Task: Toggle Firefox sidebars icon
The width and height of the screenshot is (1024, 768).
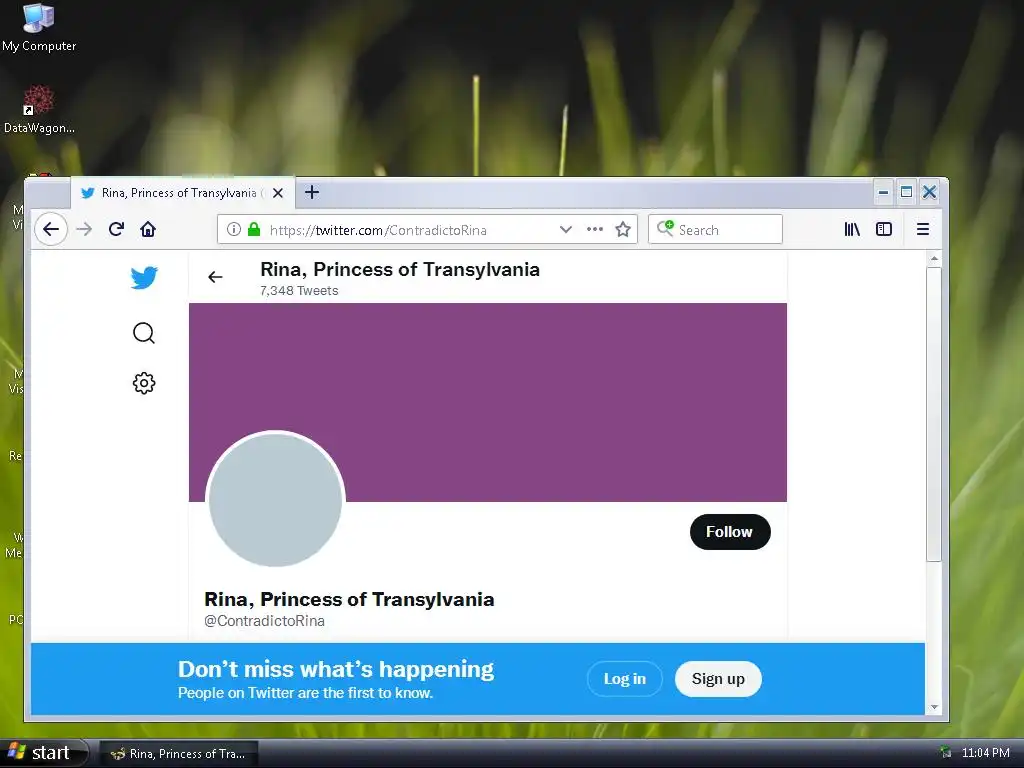Action: point(884,229)
